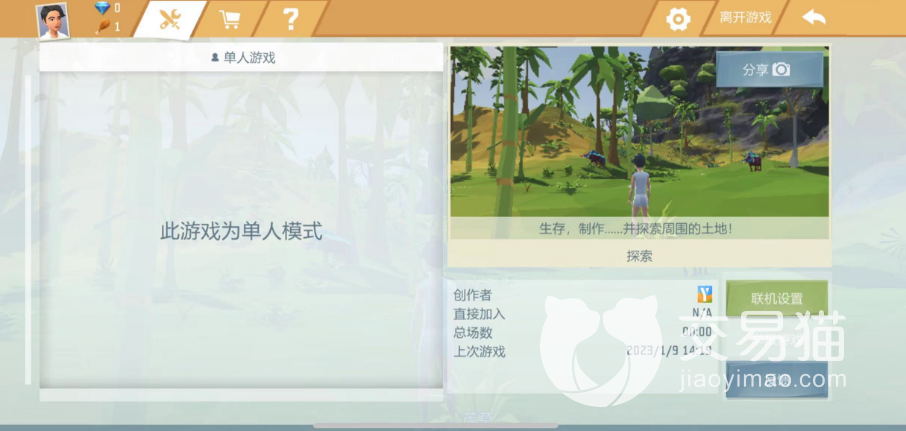Viewport: 906px width, 431px height.
Task: Click the 分享 share camera button
Action: [x=769, y=70]
